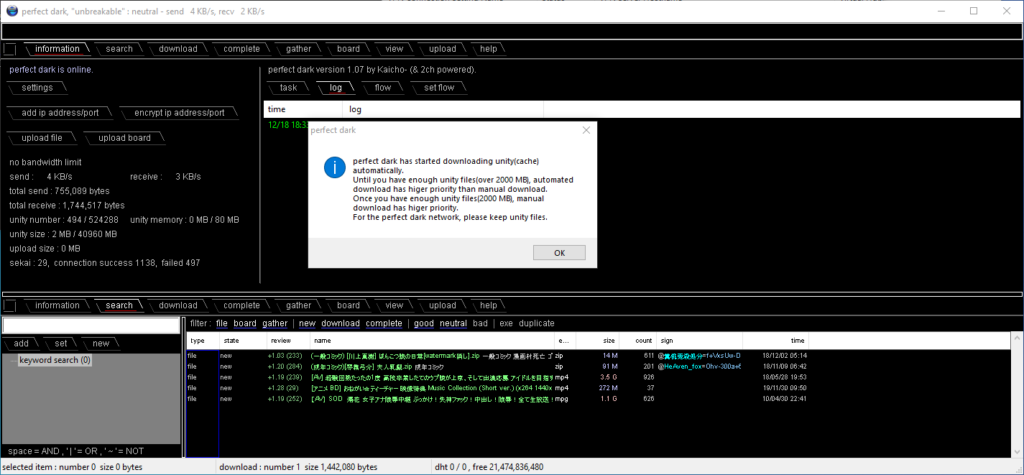
Task: Select the search tab in lower pane
Action: click(119, 306)
